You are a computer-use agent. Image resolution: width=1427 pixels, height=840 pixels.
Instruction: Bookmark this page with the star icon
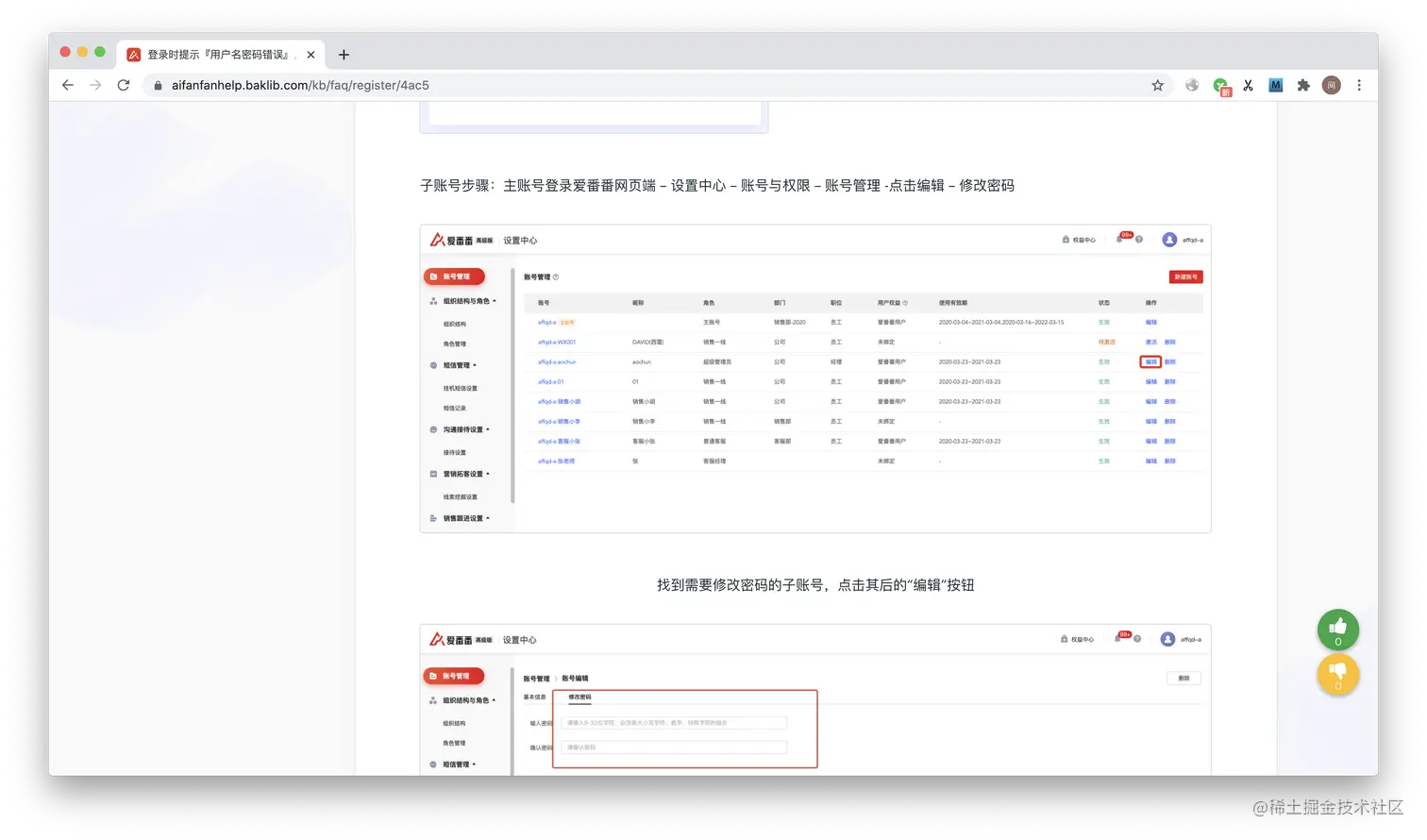coord(1158,85)
